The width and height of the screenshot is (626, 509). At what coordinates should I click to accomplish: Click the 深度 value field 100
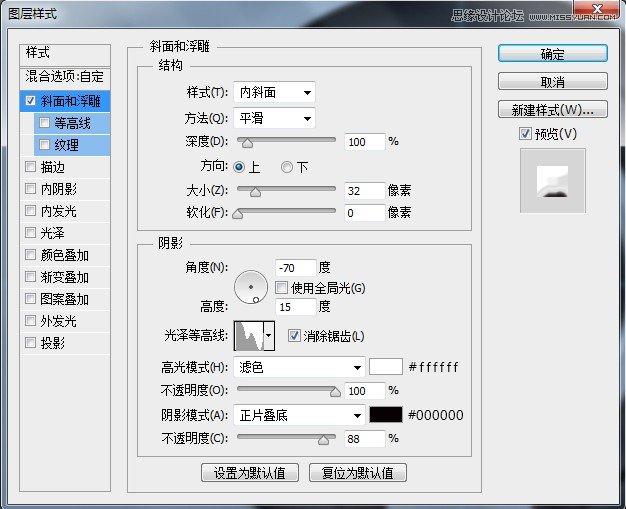365,142
